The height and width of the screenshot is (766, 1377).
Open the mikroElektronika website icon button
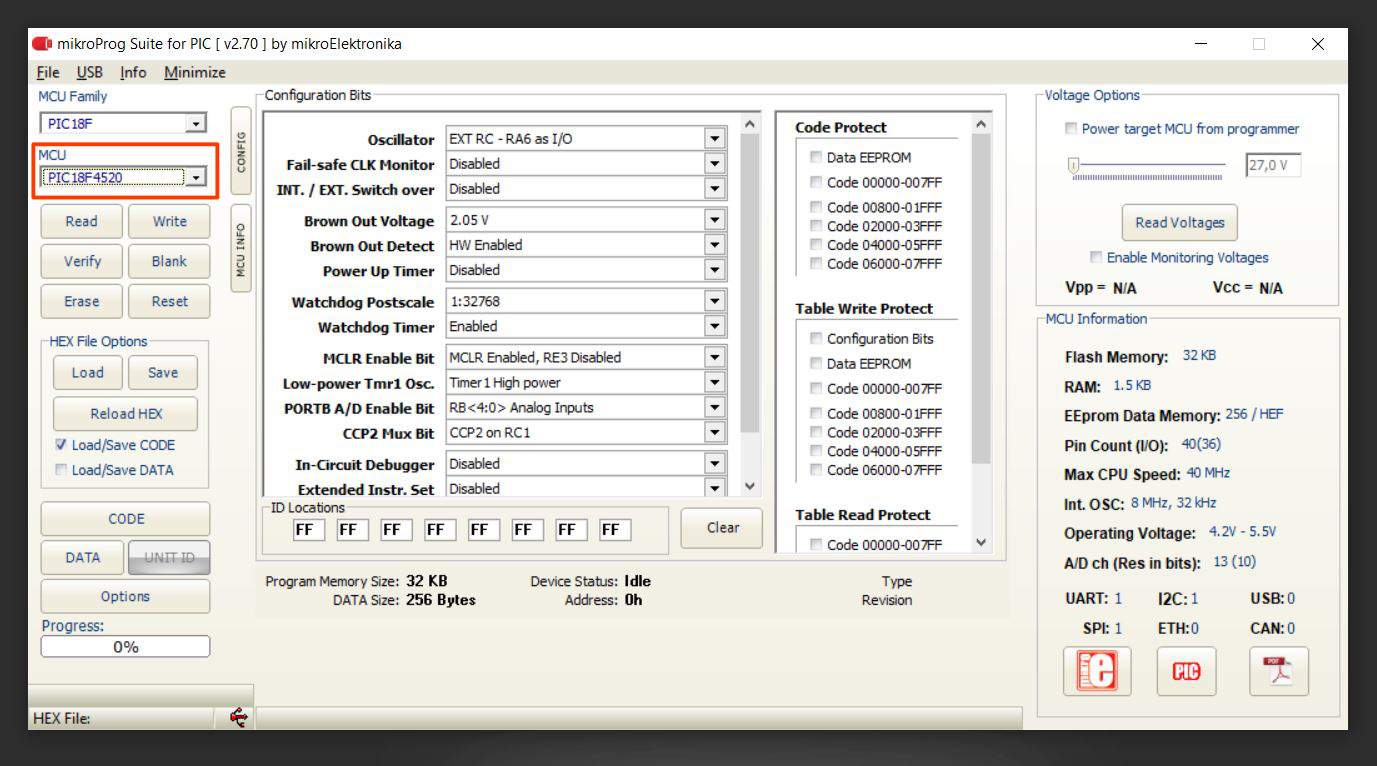click(1097, 671)
